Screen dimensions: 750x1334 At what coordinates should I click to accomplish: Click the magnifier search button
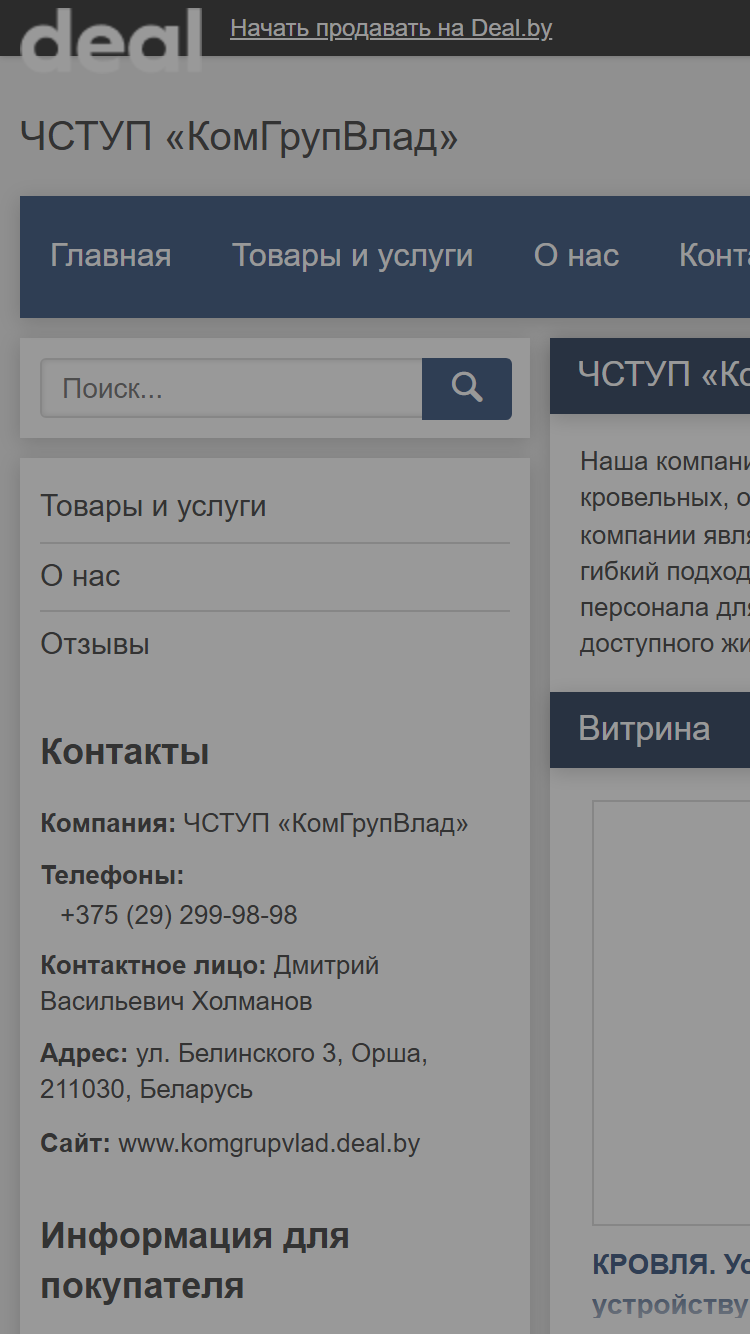tap(466, 388)
